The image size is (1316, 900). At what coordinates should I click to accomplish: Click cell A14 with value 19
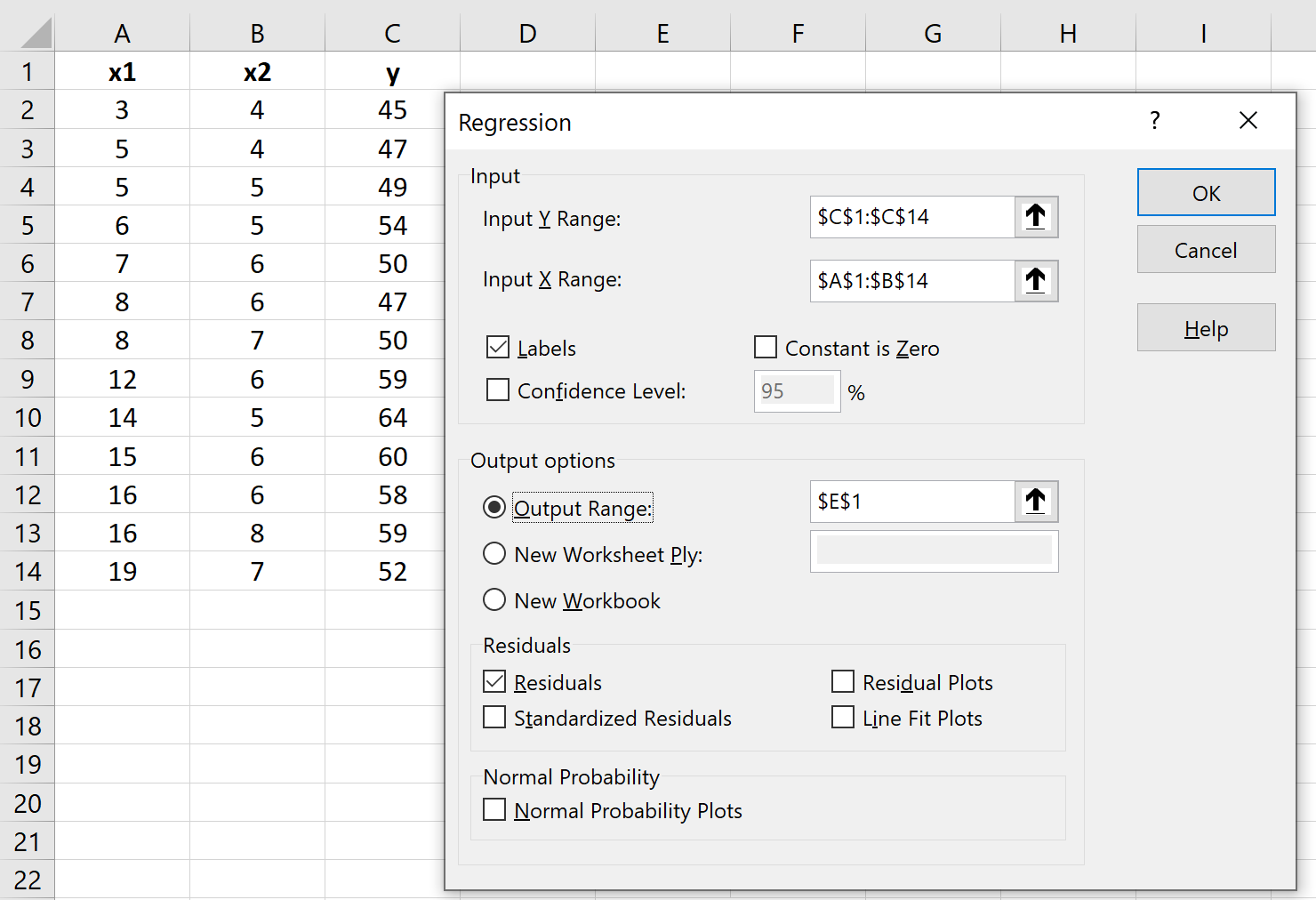pyautogui.click(x=123, y=571)
